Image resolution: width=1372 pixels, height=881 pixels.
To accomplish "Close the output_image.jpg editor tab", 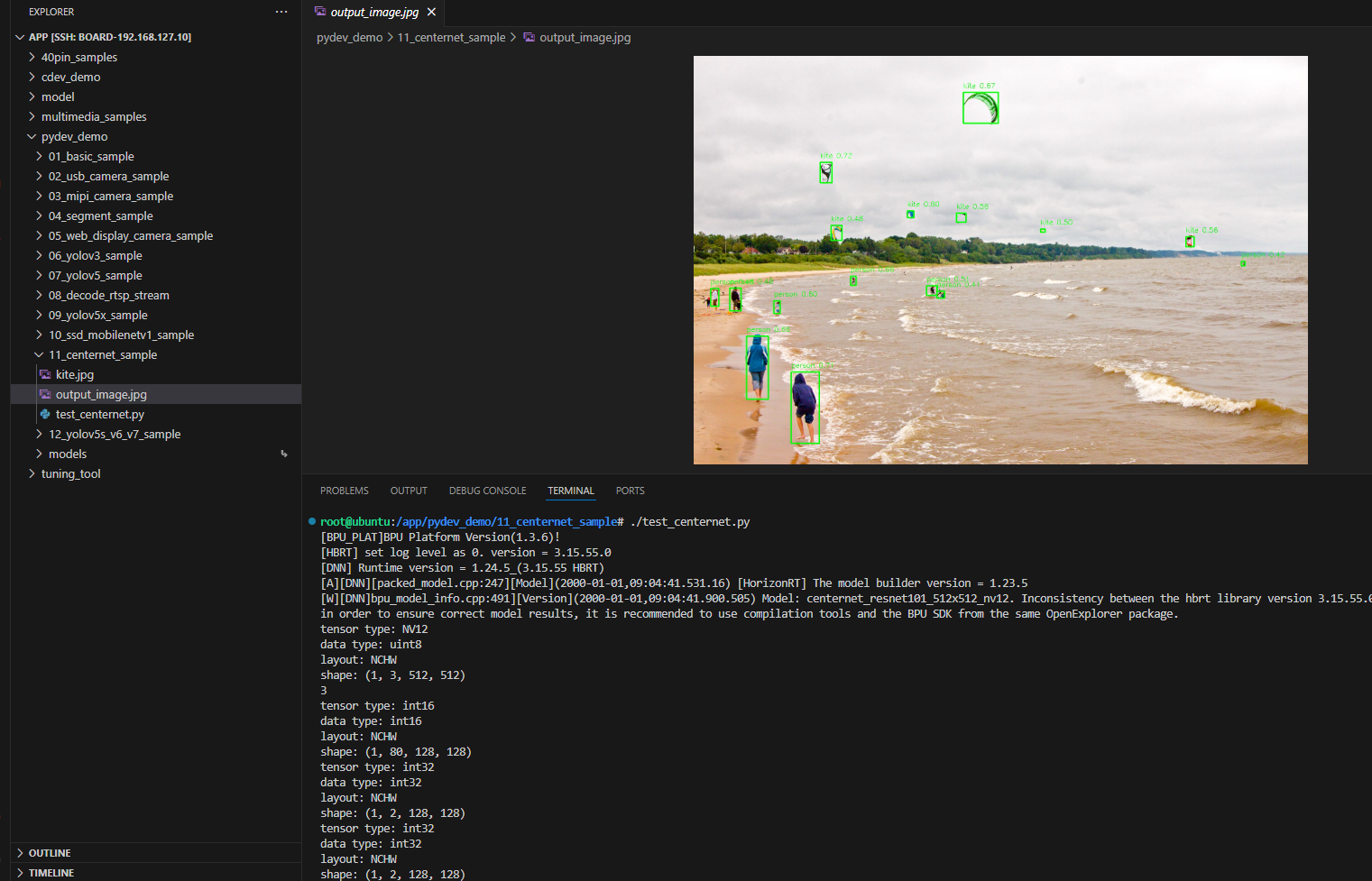I will (x=431, y=13).
